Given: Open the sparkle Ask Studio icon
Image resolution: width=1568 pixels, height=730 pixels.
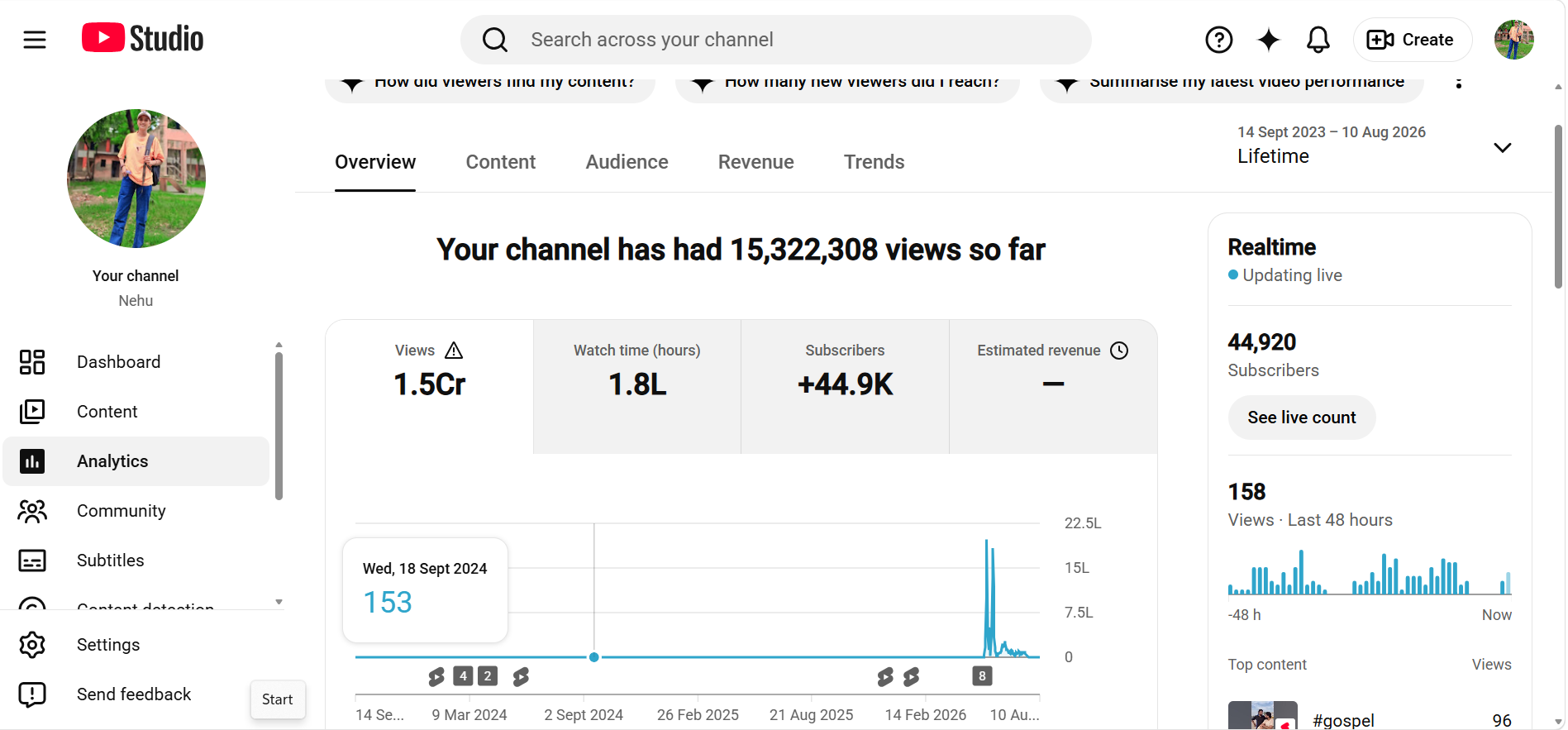Looking at the screenshot, I should [x=1269, y=40].
